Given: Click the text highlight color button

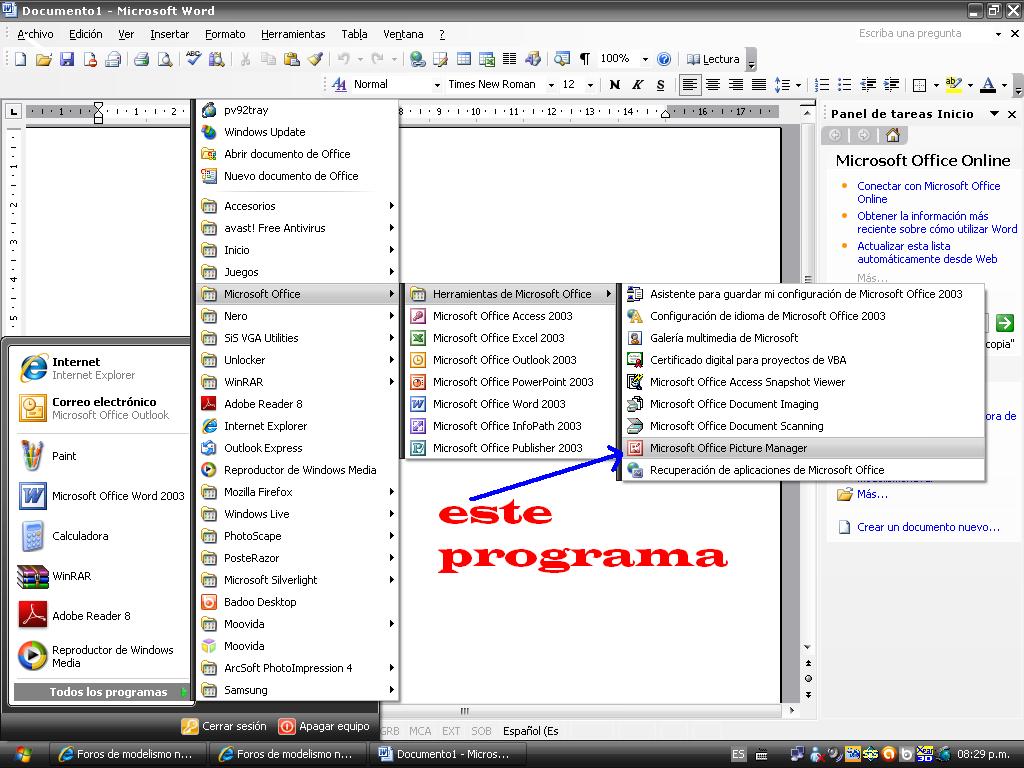Looking at the screenshot, I should click(x=953, y=84).
